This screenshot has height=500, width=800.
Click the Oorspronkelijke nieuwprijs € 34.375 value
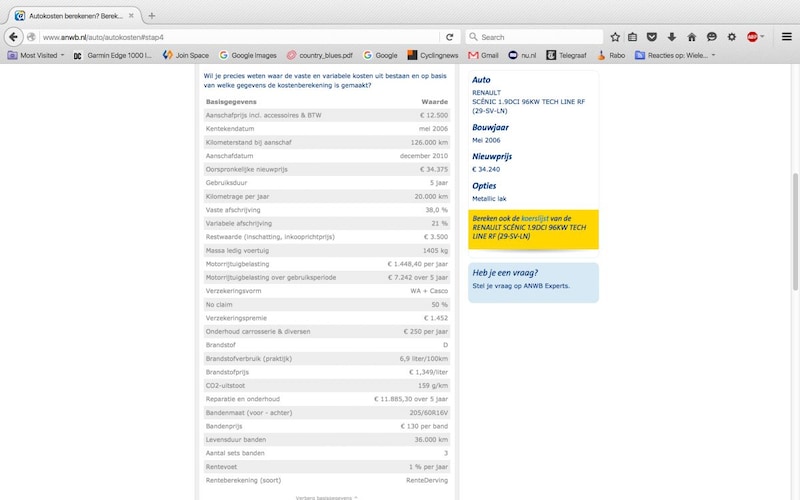(x=434, y=169)
